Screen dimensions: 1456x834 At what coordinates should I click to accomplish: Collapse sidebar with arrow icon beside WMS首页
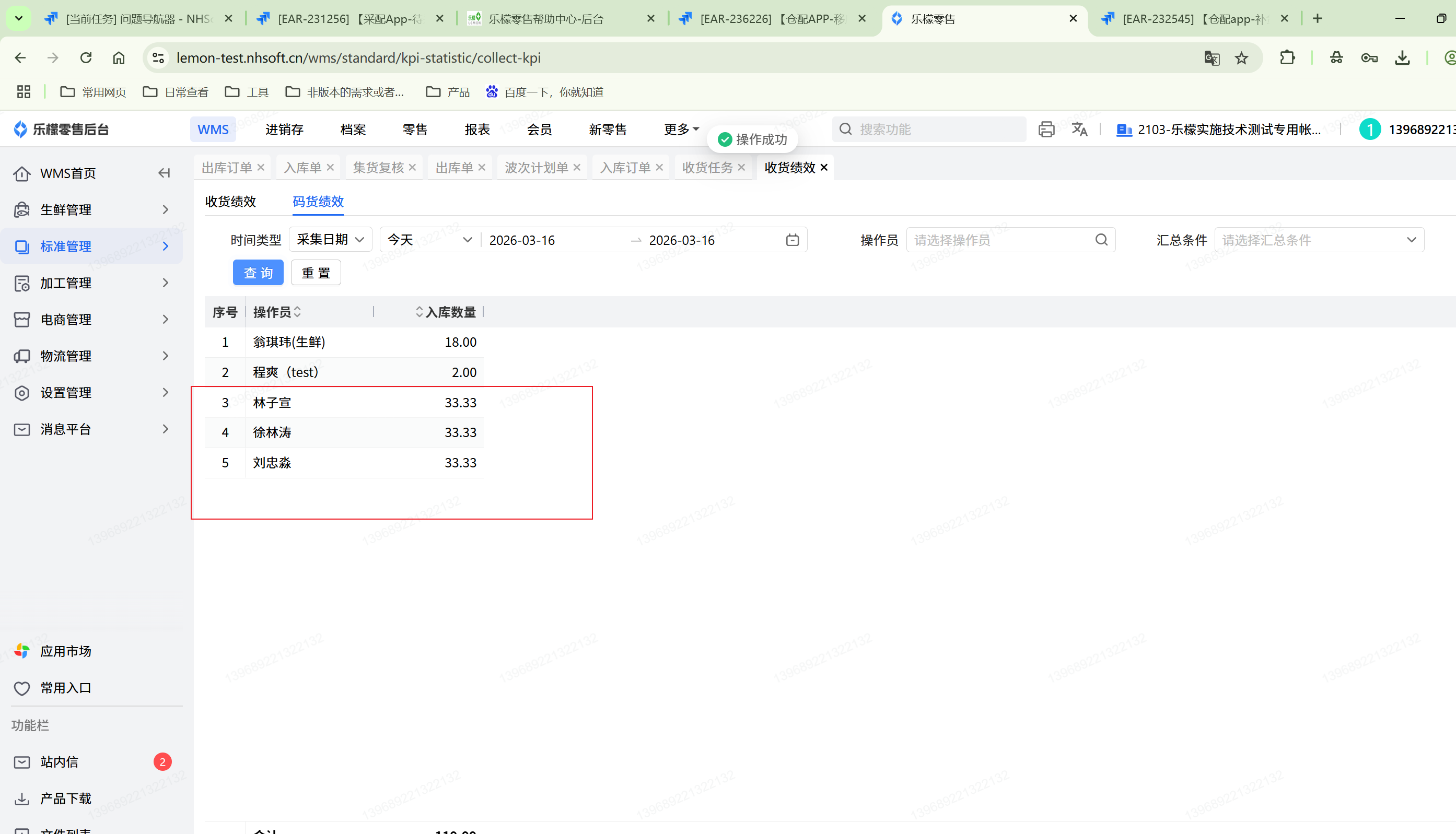coord(165,173)
